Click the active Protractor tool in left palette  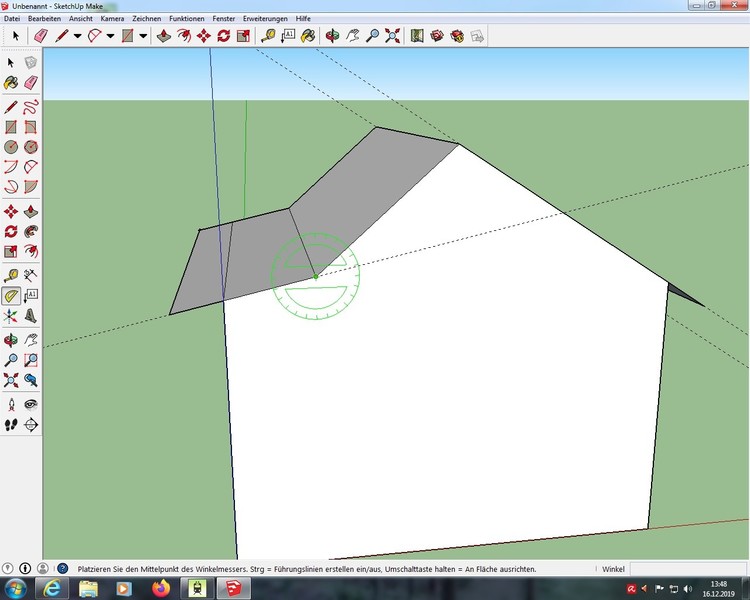(x=11, y=296)
